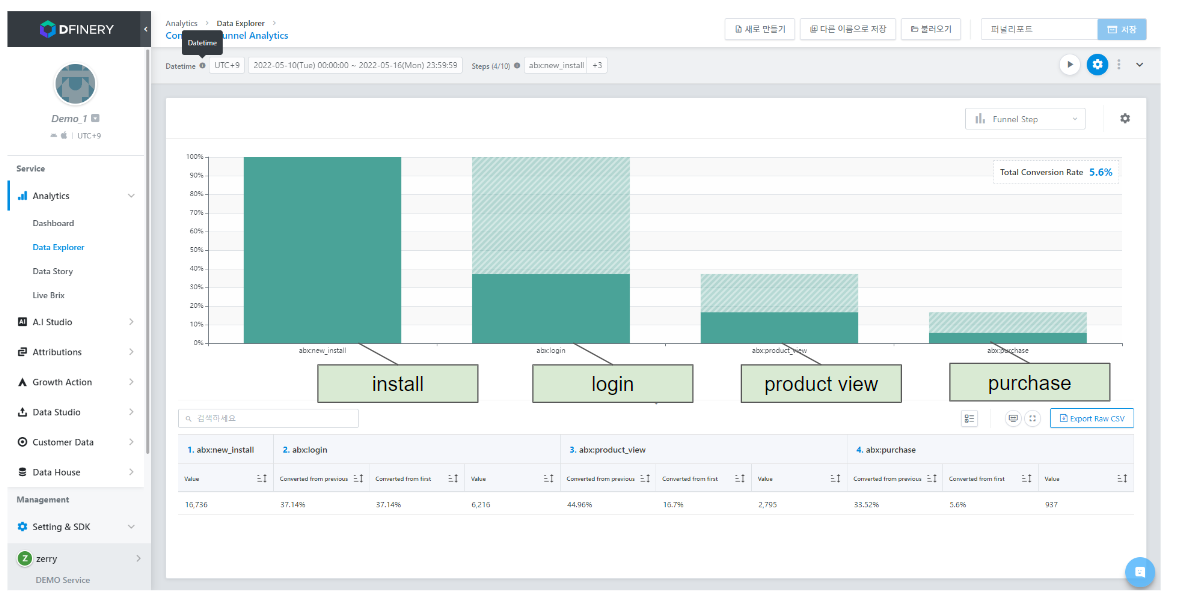Click the Datetime info icon
Viewport: 1177px width, 601px height.
[x=203, y=65]
